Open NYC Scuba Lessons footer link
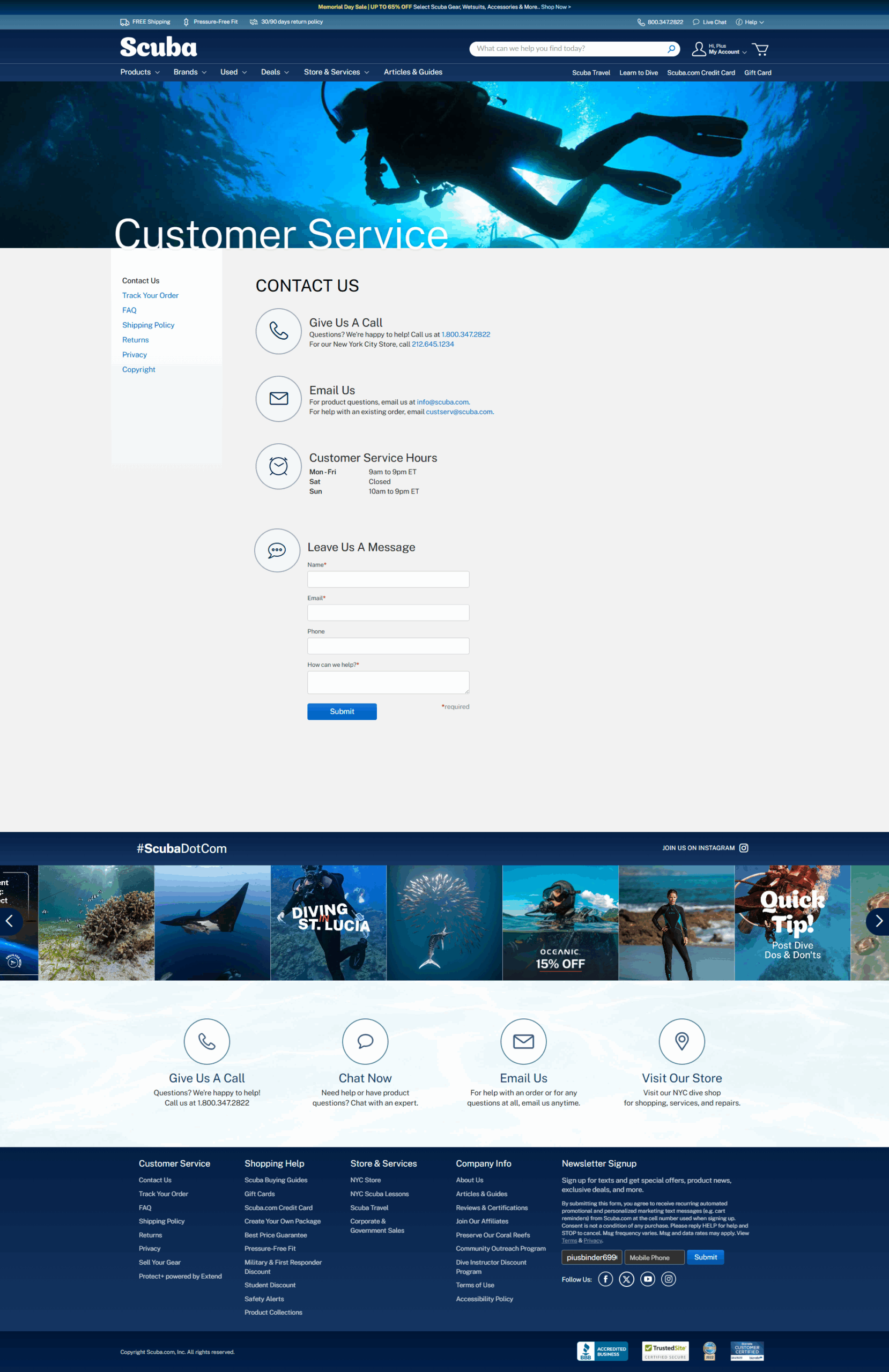Image resolution: width=889 pixels, height=1372 pixels. (379, 1194)
